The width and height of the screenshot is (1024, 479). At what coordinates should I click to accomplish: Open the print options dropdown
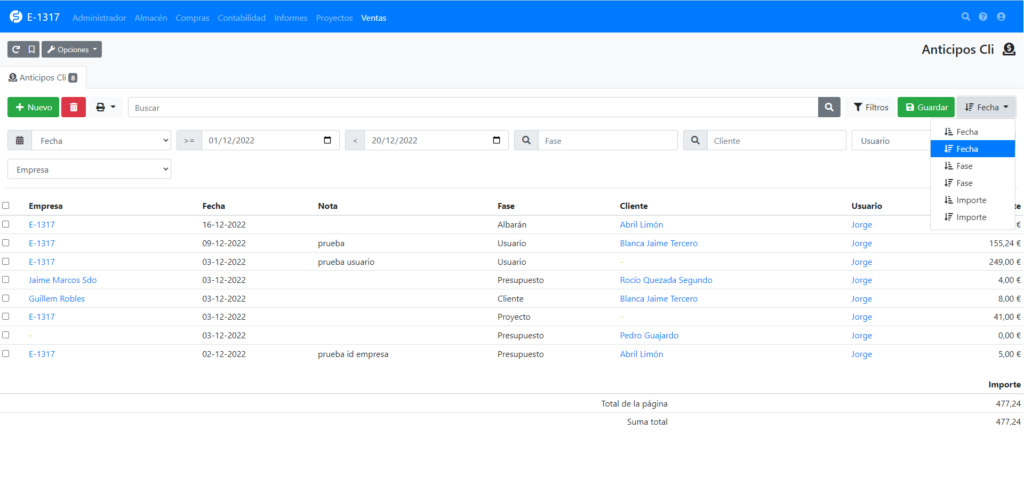[x=105, y=107]
